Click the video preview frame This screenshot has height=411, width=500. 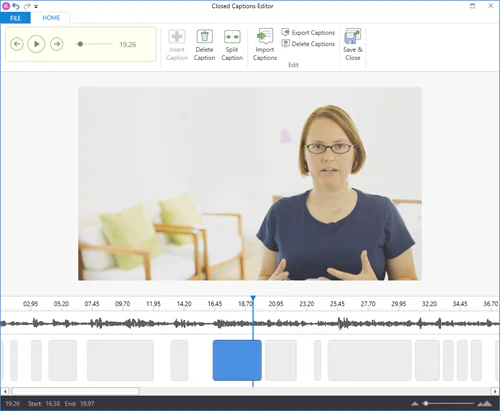coord(250,184)
